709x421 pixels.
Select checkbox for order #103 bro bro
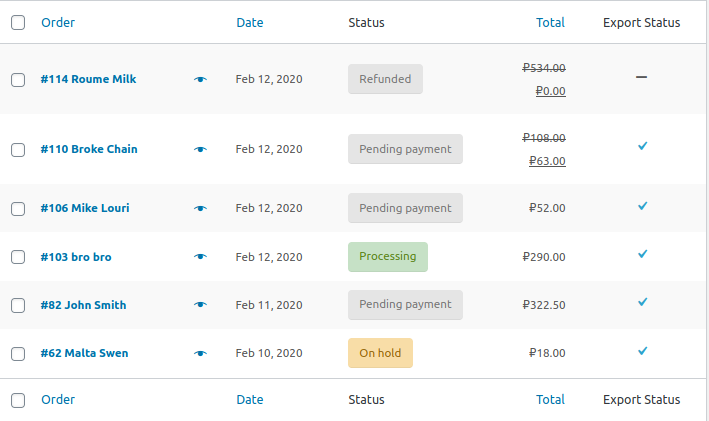pos(18,257)
